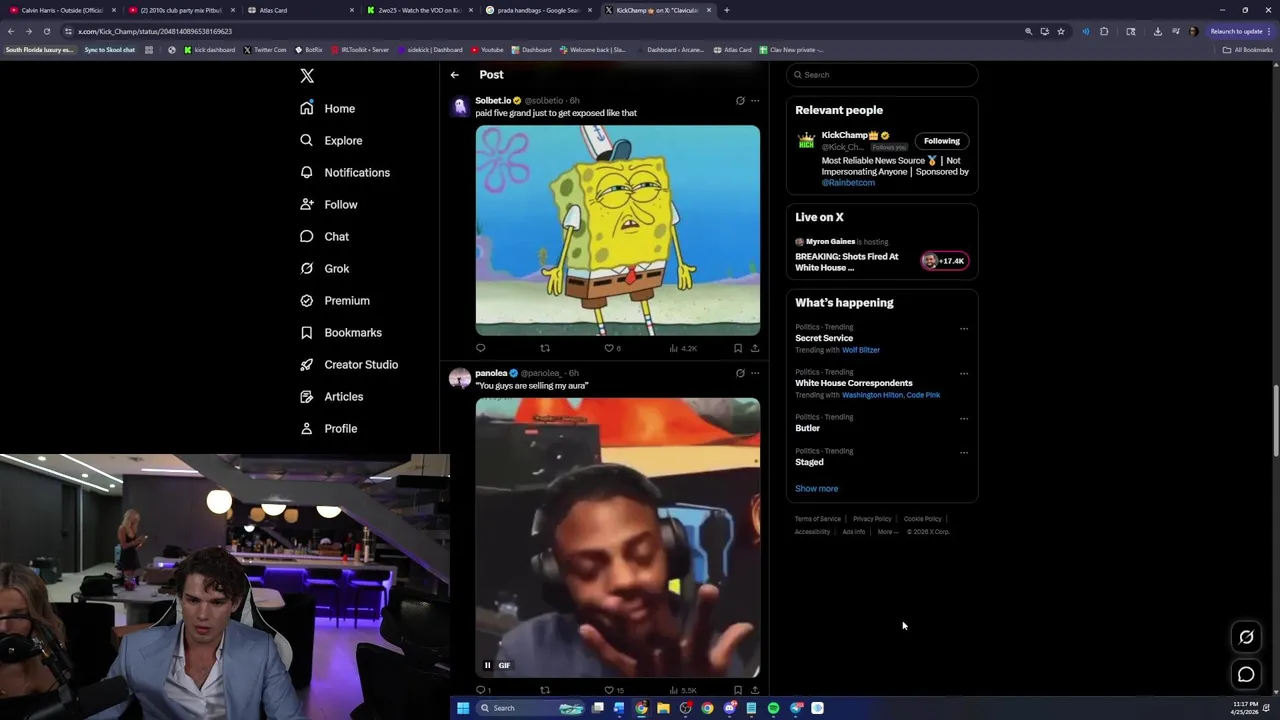Go to Home in X sidebar
1280x720 pixels.
[328, 108]
